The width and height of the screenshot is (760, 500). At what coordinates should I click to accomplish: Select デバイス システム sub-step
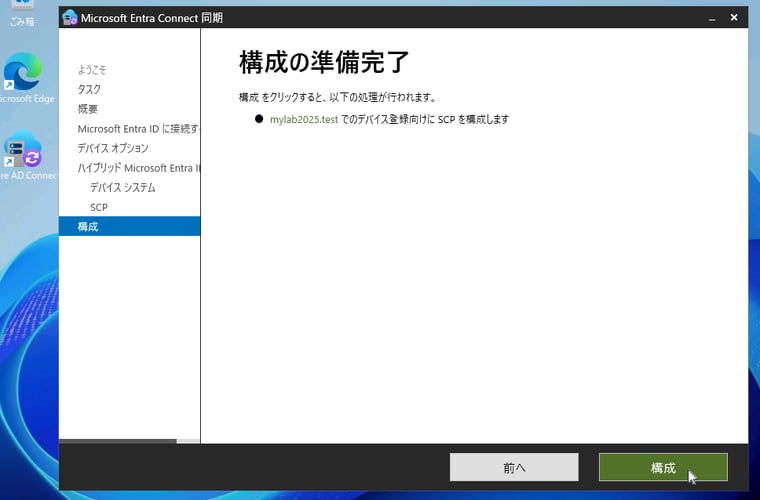point(123,188)
